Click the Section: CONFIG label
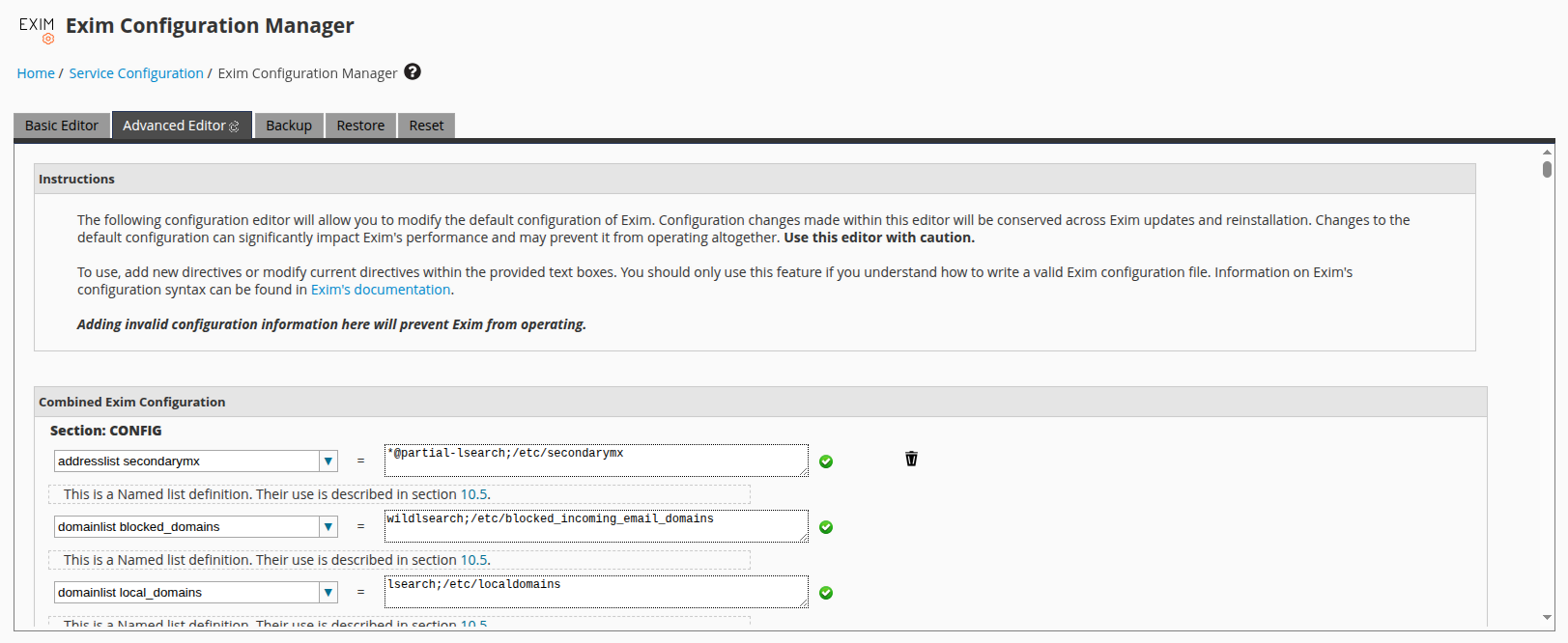This screenshot has width=1568, height=643. [x=106, y=431]
